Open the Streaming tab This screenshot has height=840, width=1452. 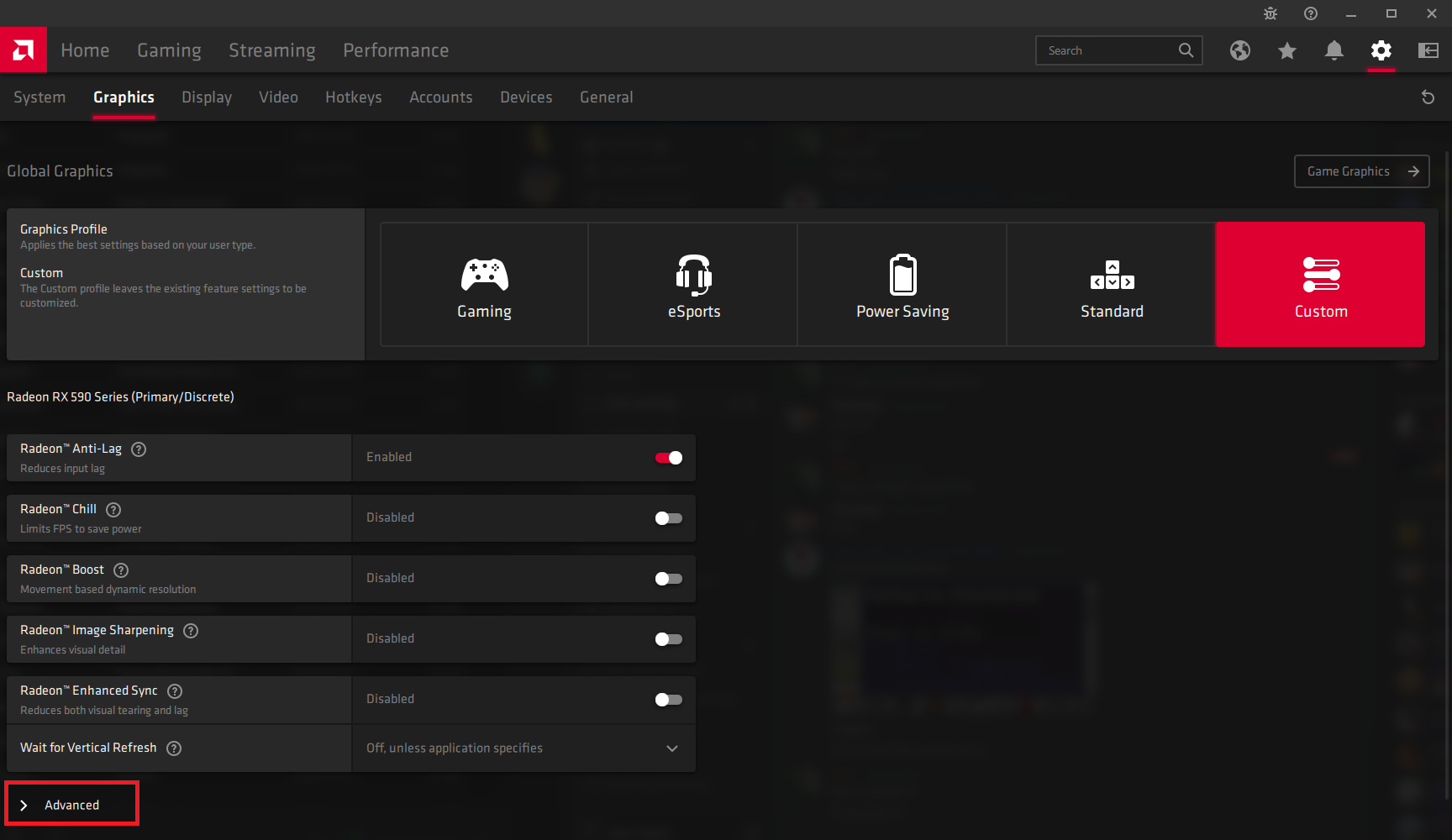[x=272, y=50]
